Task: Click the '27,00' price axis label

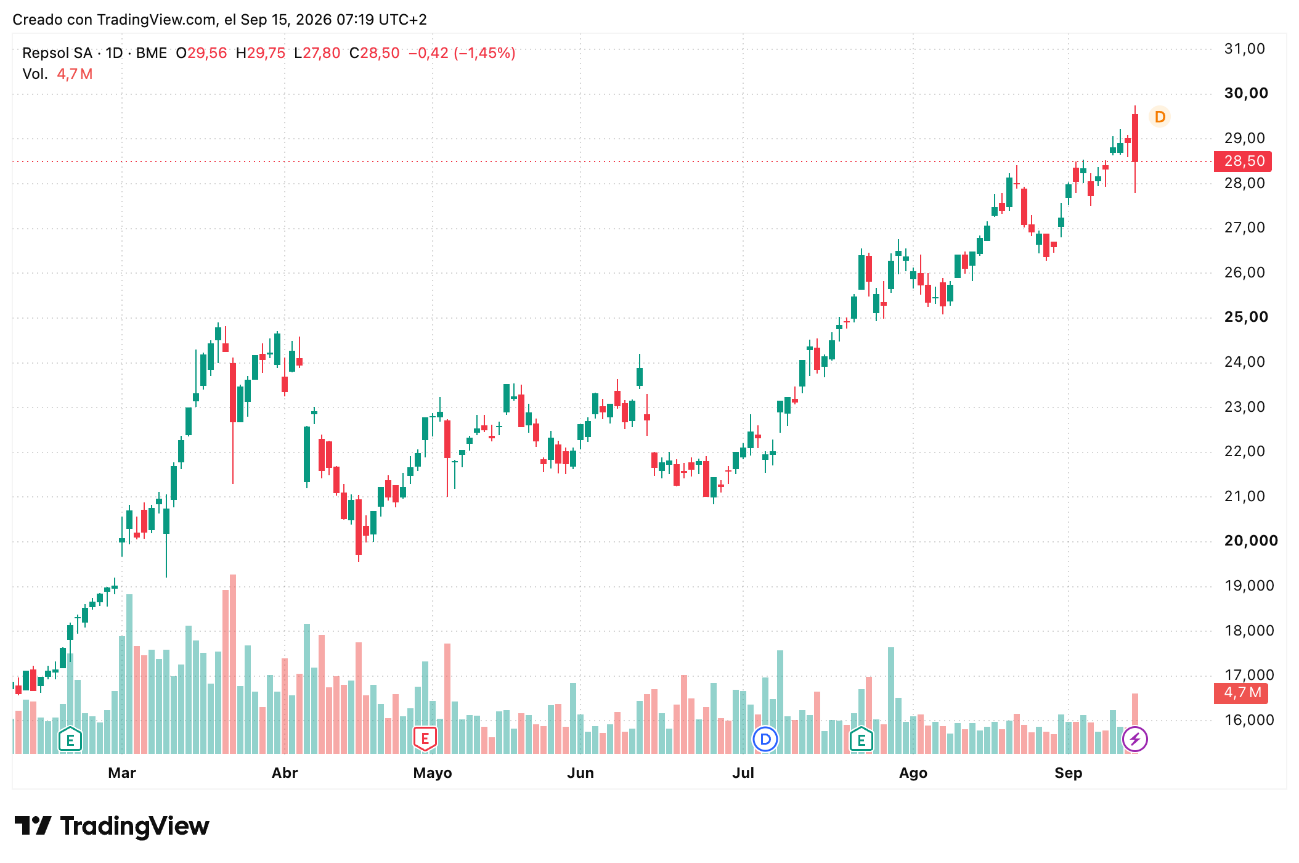Action: [1246, 227]
